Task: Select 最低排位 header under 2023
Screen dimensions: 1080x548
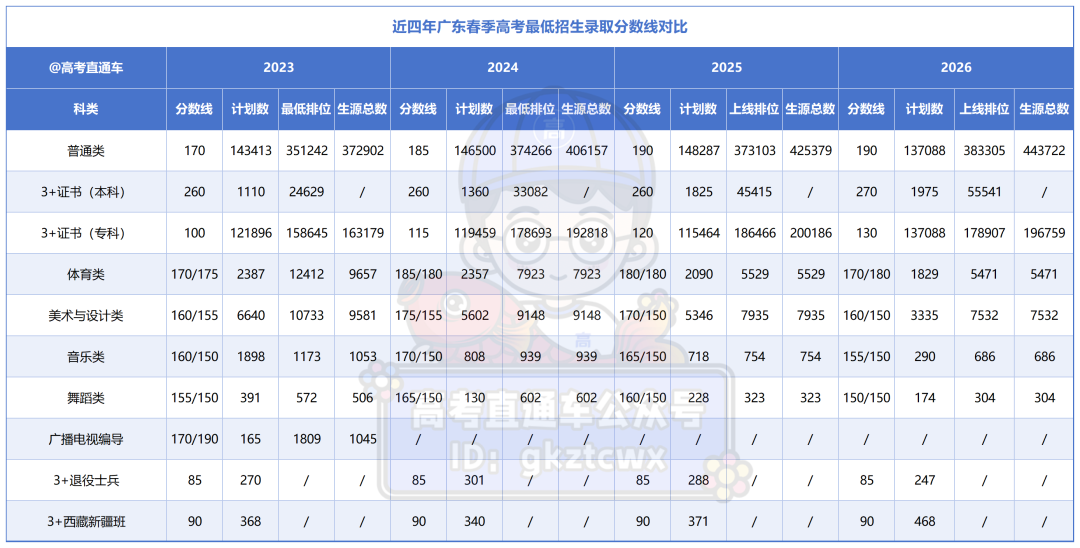Action: click(x=306, y=109)
